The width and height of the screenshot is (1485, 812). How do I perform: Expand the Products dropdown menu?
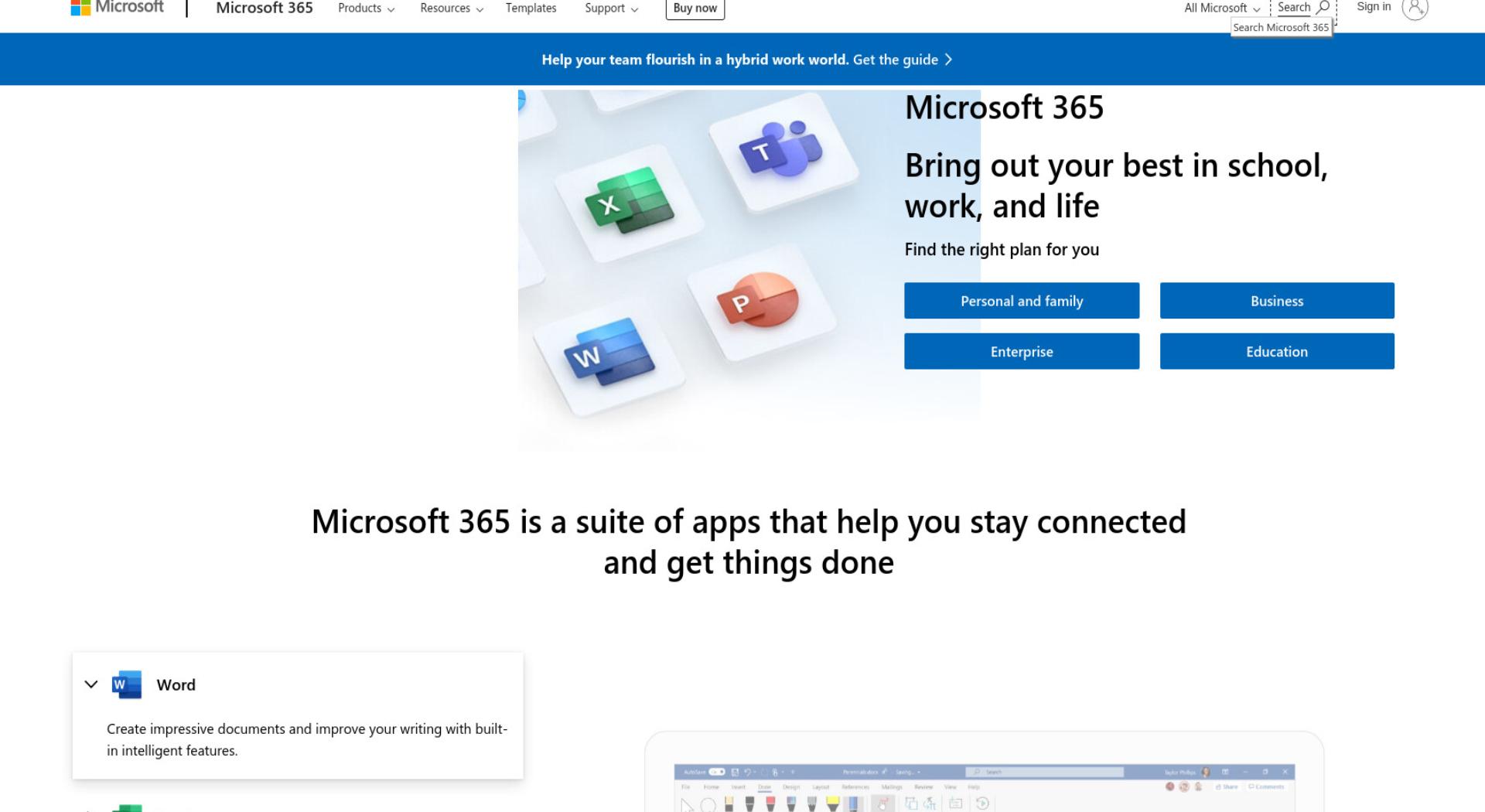(x=366, y=9)
